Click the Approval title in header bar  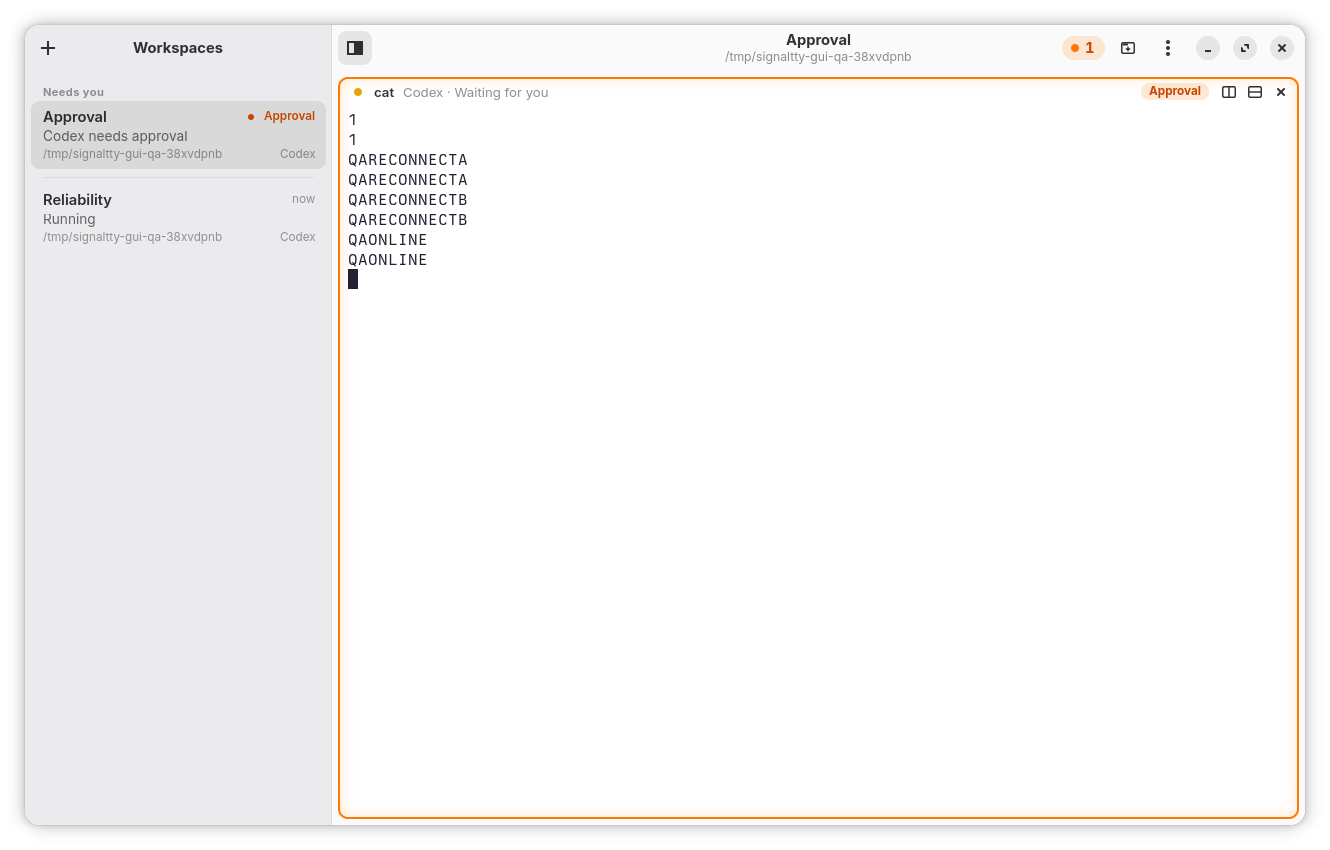point(818,40)
